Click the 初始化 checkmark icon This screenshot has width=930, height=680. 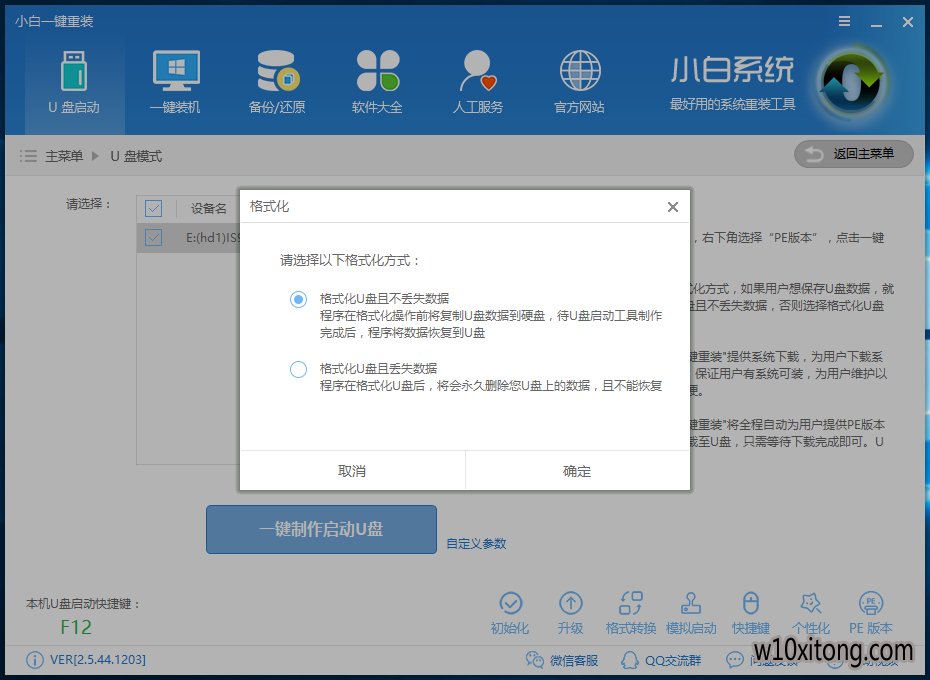(x=510, y=603)
